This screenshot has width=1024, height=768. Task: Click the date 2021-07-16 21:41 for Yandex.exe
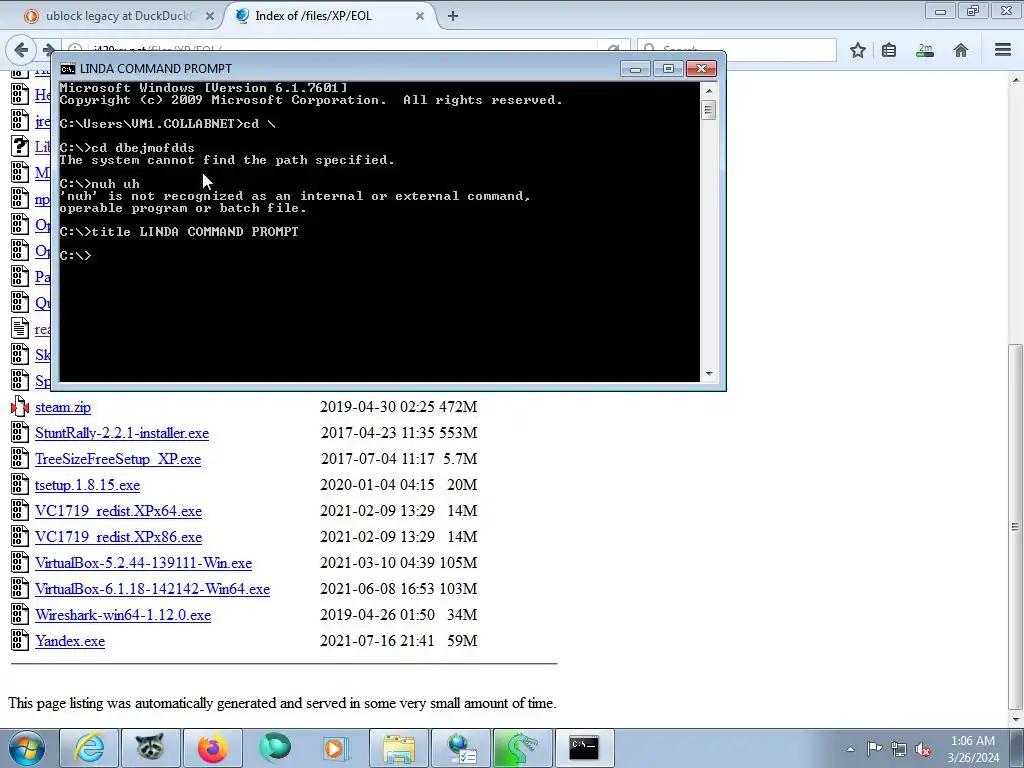pos(377,641)
